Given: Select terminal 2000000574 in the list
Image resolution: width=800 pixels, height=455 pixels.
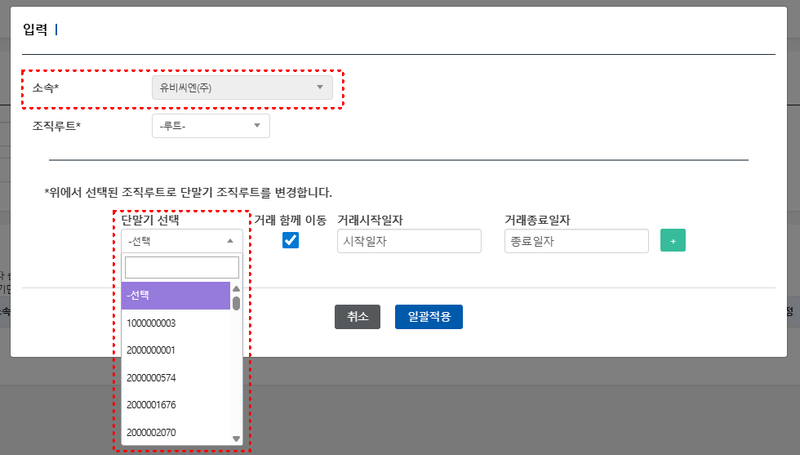Looking at the screenshot, I should point(176,377).
